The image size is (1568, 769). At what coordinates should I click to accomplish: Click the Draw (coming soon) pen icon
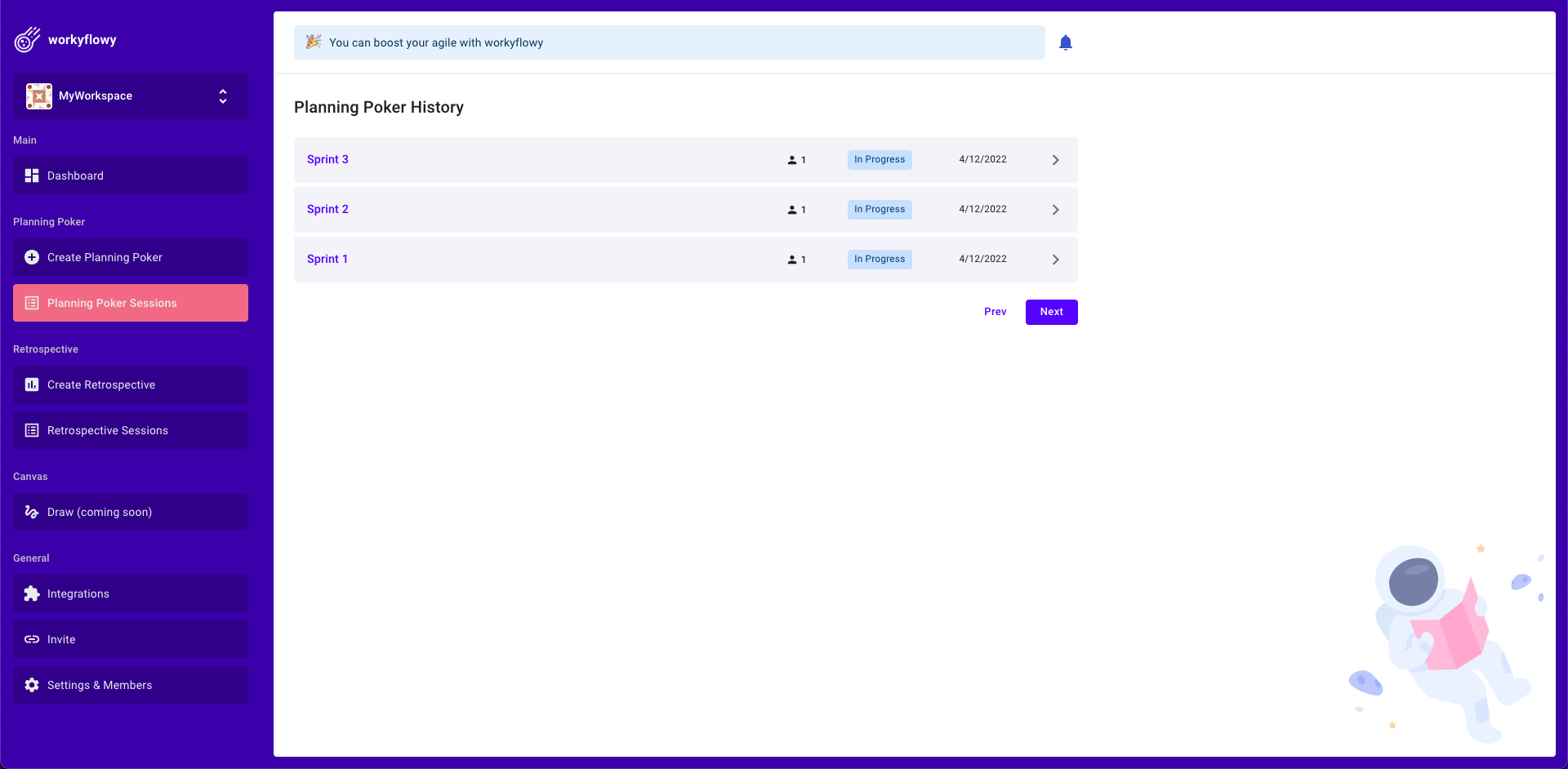[x=31, y=512]
